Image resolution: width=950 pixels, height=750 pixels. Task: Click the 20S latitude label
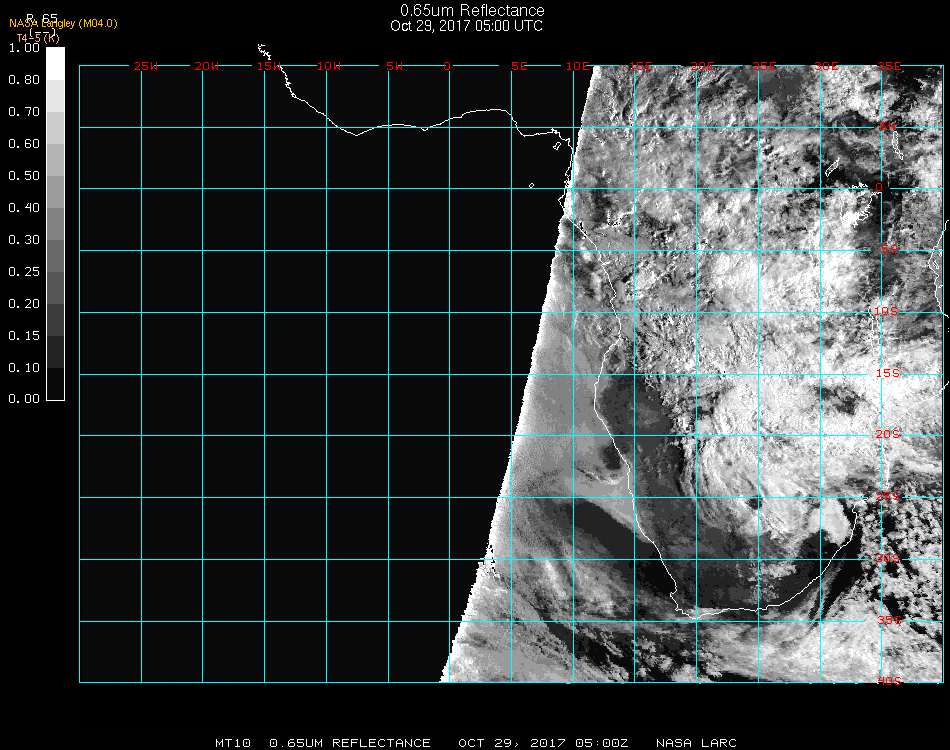(x=887, y=434)
